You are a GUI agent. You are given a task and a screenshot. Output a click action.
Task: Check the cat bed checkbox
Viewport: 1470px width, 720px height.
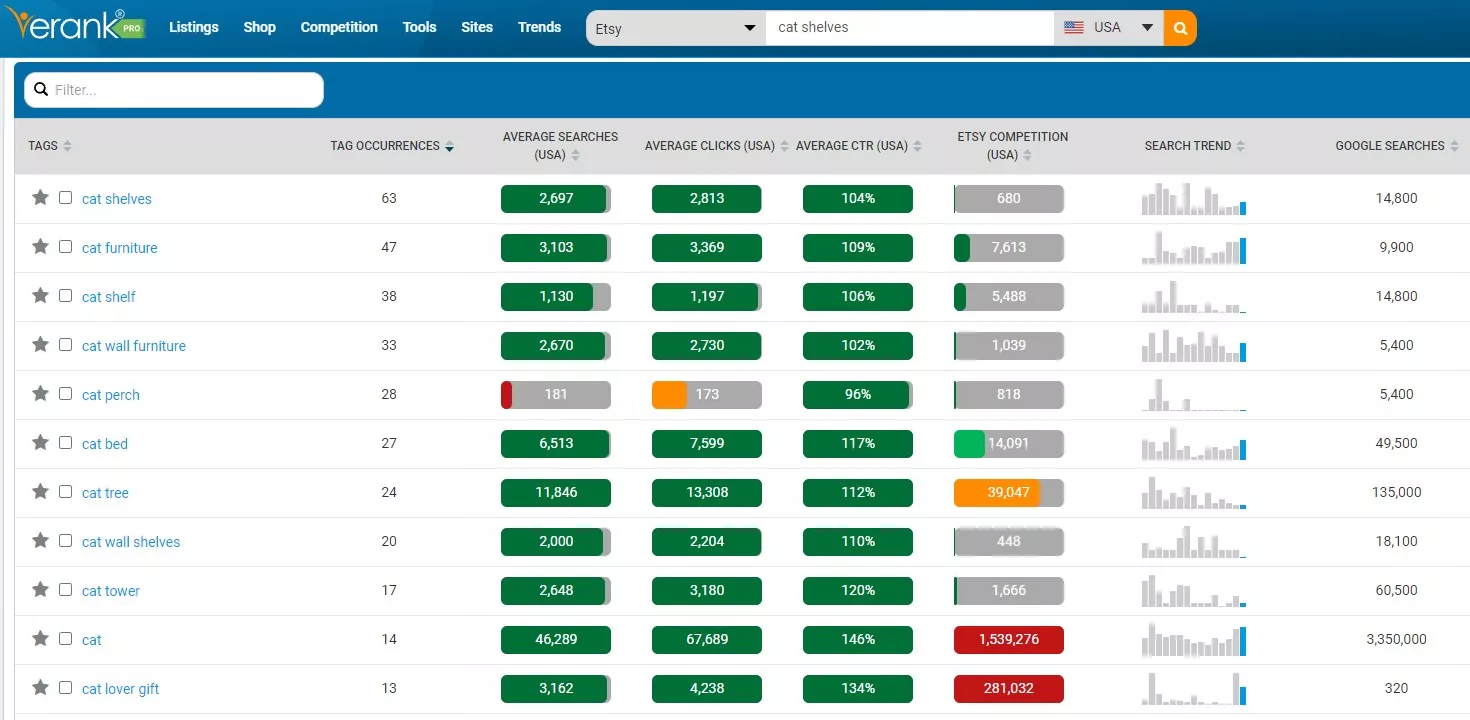(x=65, y=443)
